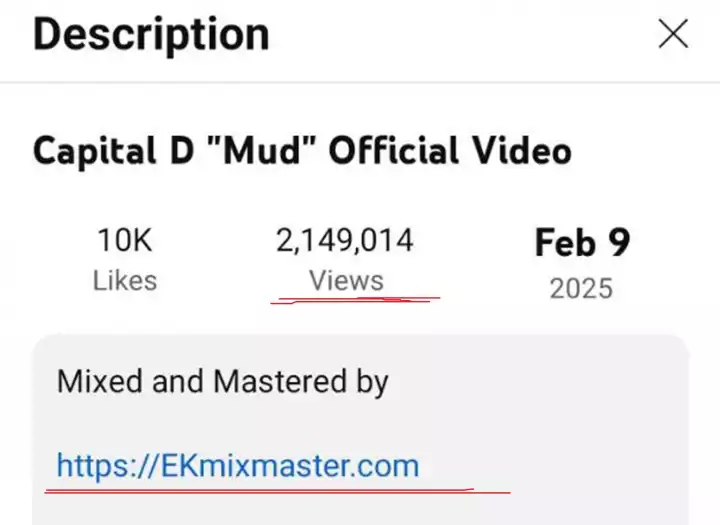Select the video title 'Capital D Mud Official Video'
720x525 pixels.
click(302, 151)
